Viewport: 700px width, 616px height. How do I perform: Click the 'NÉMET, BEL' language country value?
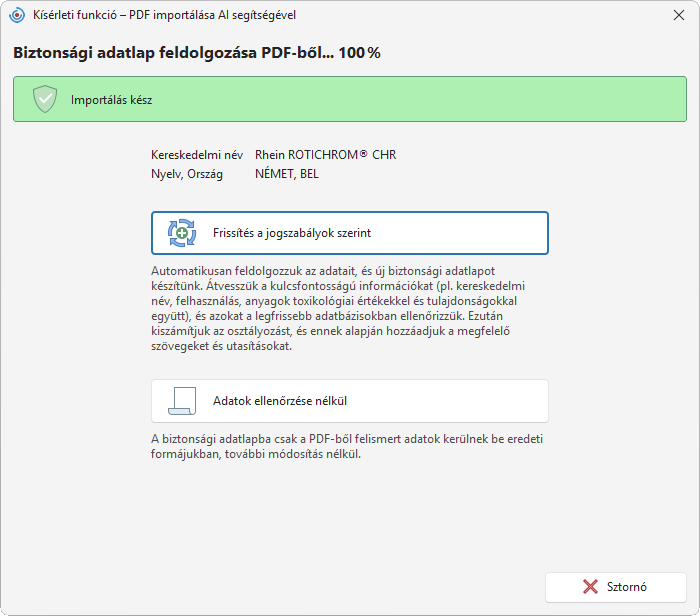287,174
